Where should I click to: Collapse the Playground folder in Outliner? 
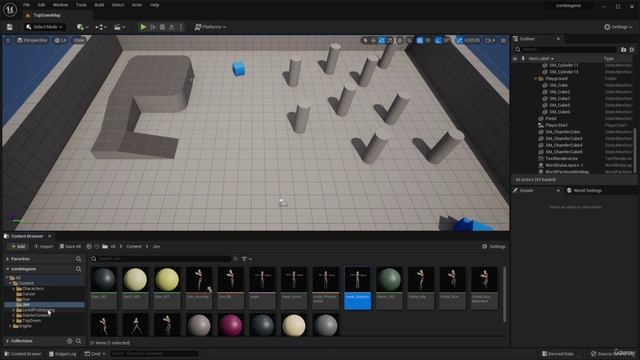click(535, 78)
